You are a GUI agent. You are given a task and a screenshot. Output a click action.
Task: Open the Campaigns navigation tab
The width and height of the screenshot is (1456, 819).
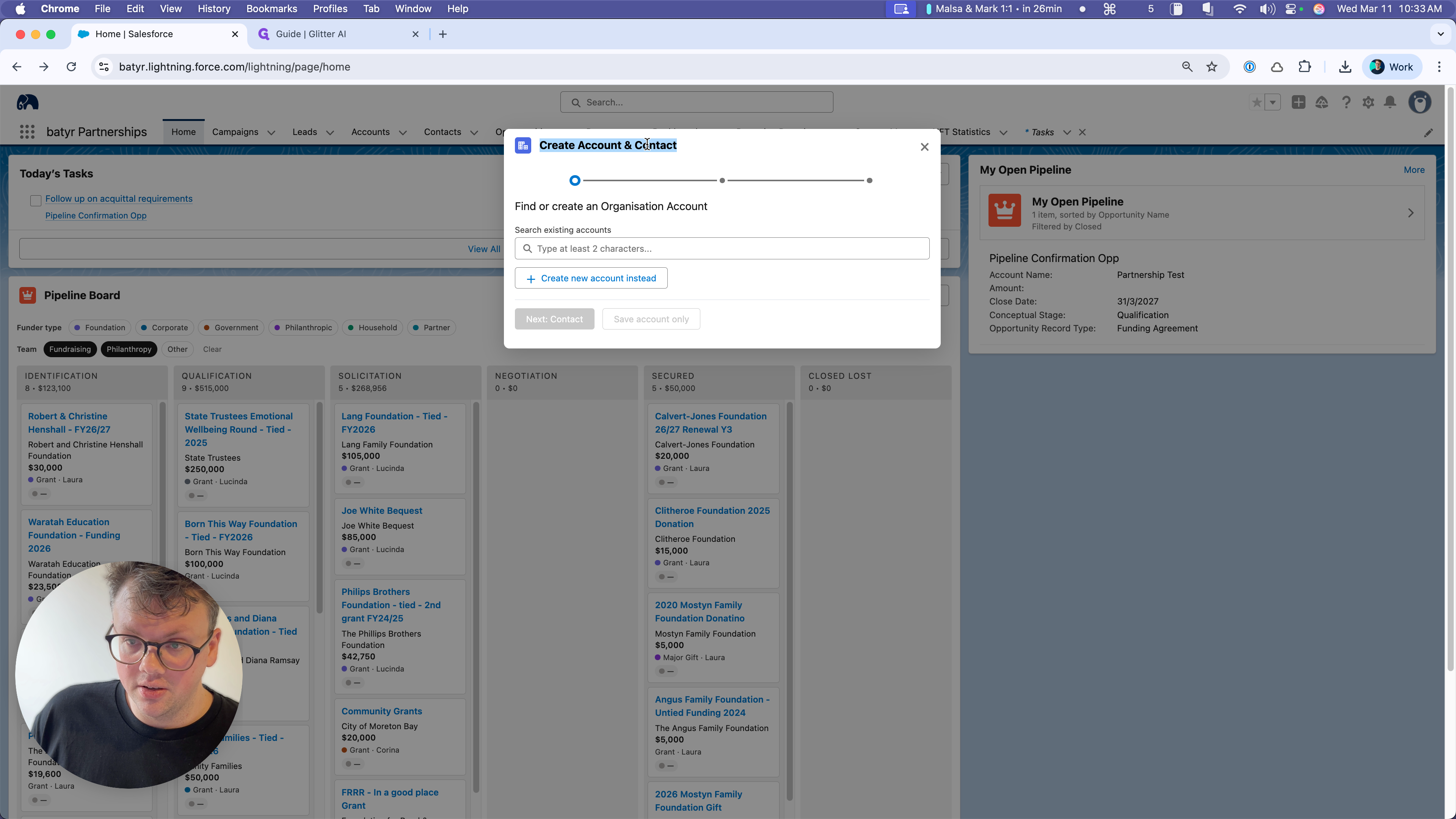(x=235, y=132)
